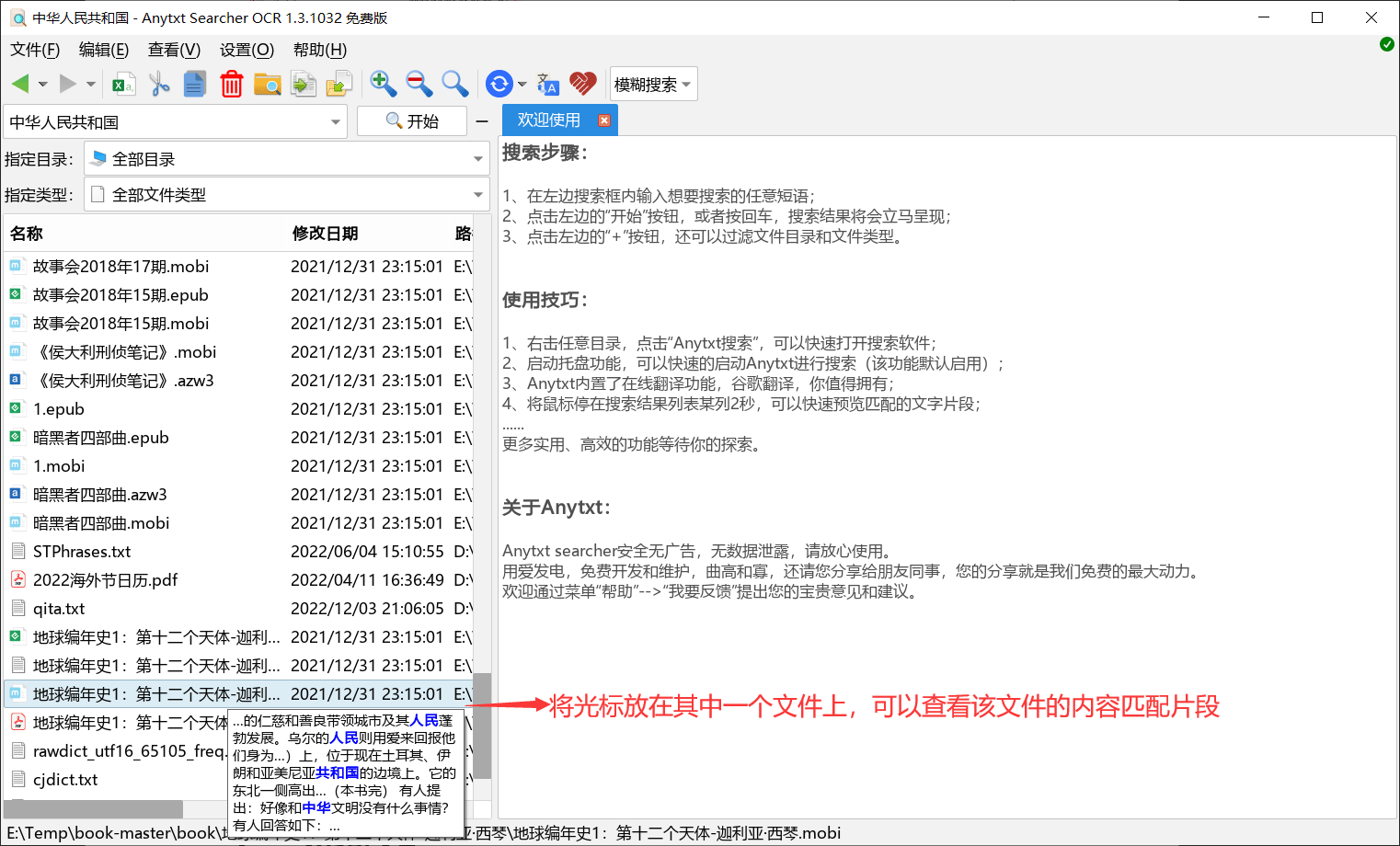Open the 模糊搜索 search mode dropdown
Image resolution: width=1400 pixels, height=846 pixels.
[653, 85]
